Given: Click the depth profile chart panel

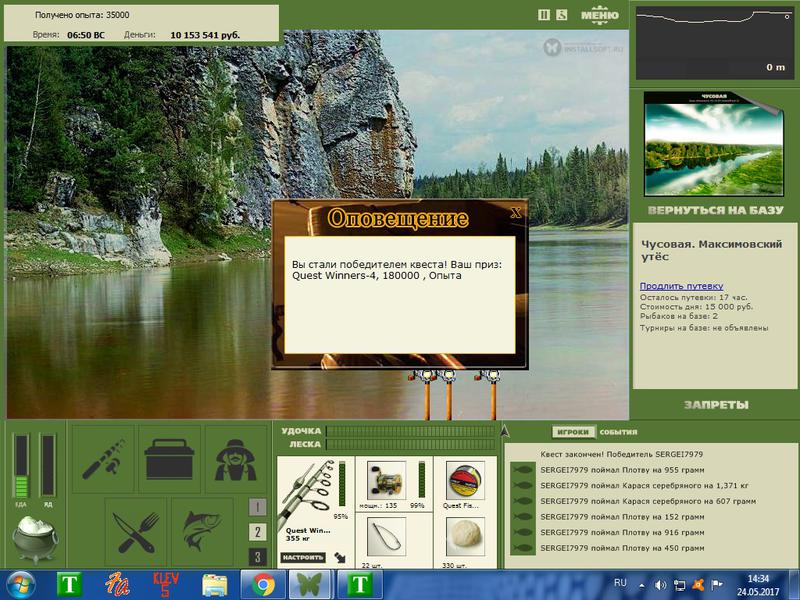Looking at the screenshot, I should [x=714, y=43].
